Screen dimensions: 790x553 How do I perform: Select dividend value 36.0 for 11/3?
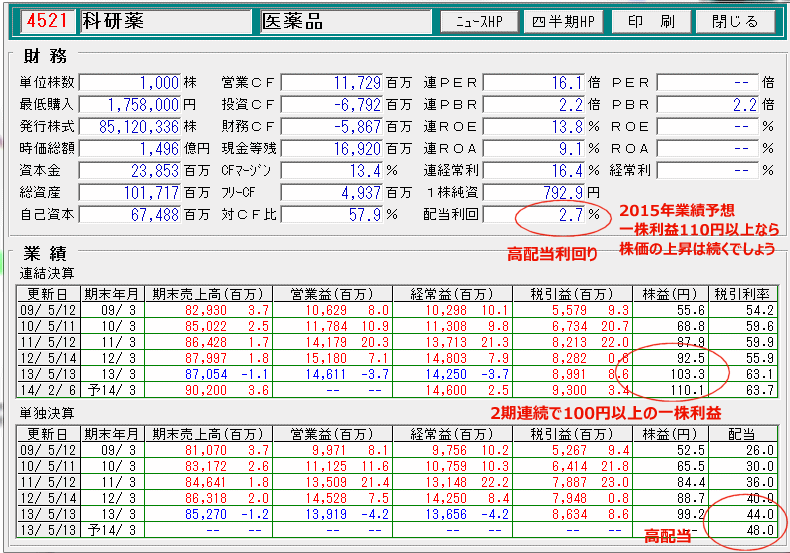click(x=760, y=482)
